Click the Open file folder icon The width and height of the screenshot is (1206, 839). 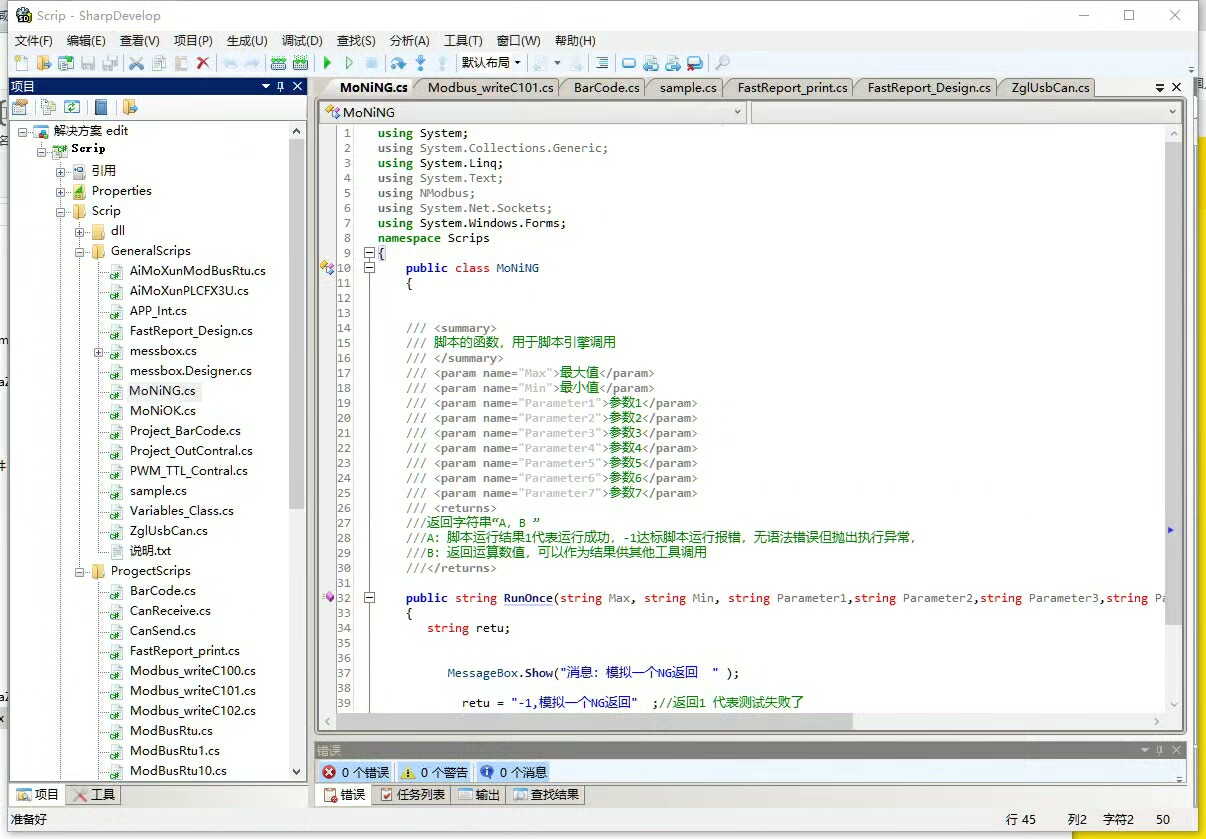[x=43, y=63]
